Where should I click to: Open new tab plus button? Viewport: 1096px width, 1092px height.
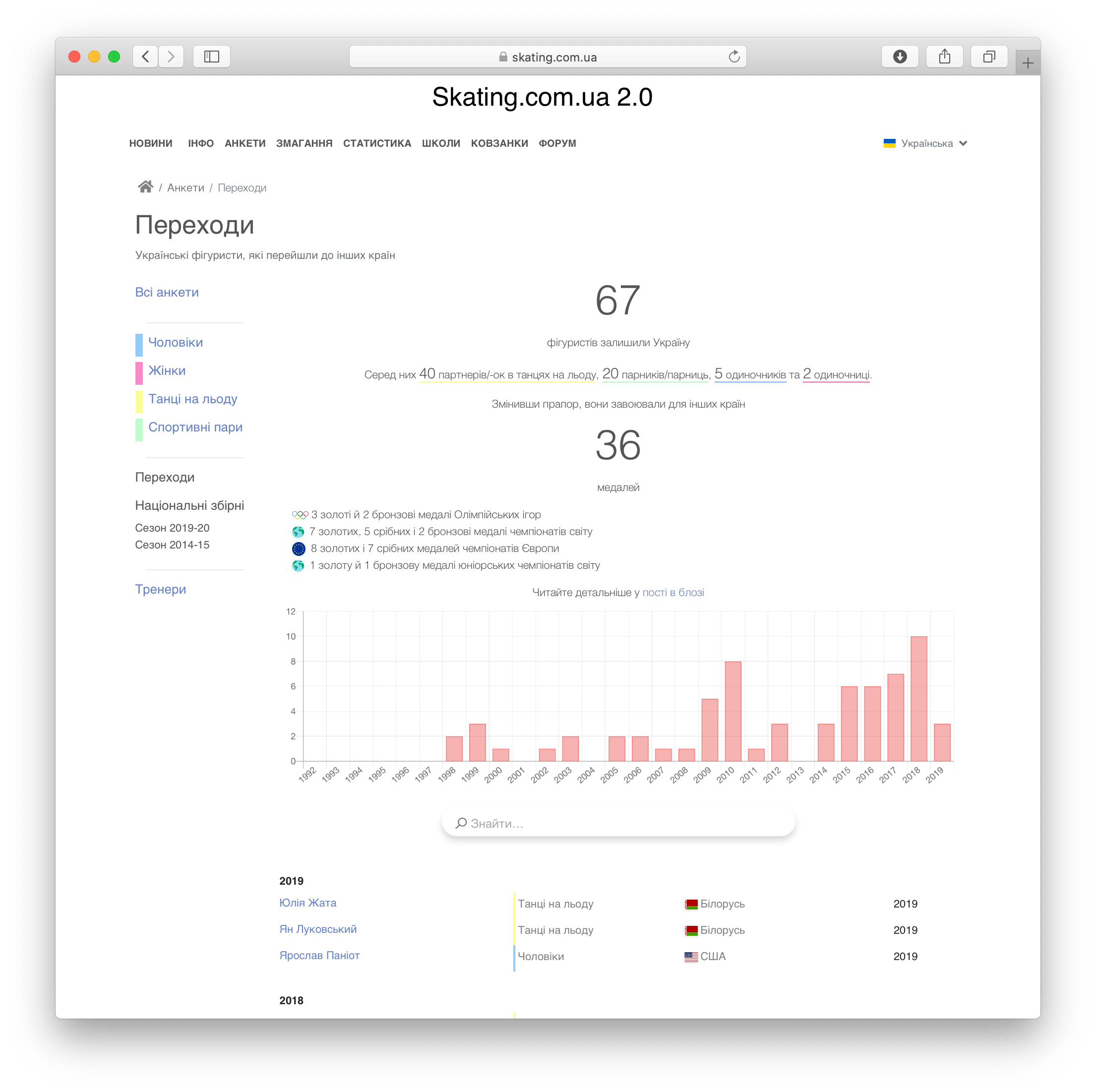click(1028, 63)
